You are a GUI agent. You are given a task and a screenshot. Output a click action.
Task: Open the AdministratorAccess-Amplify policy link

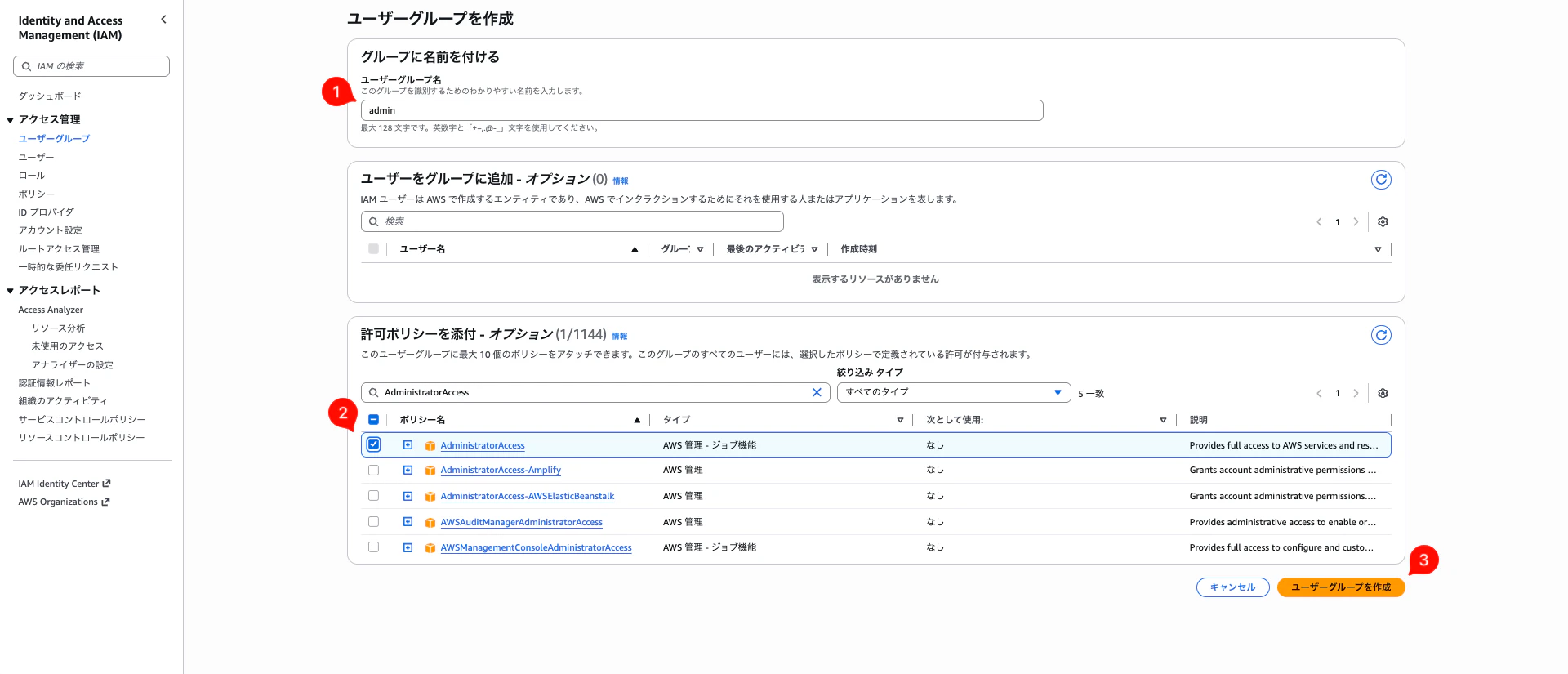coord(501,471)
